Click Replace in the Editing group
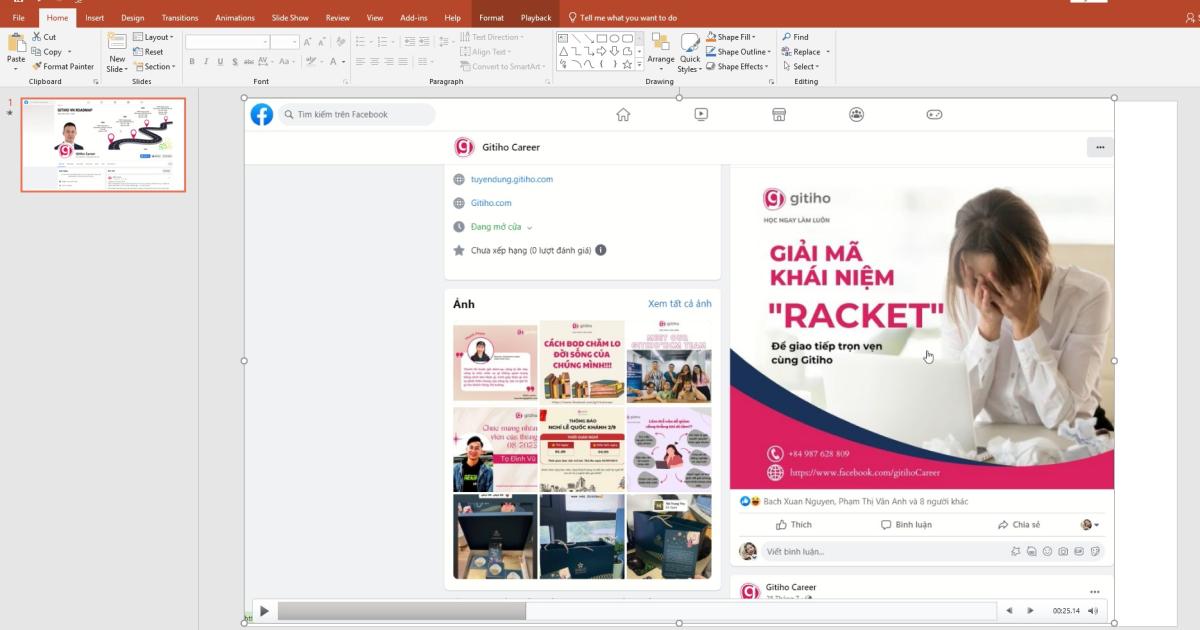Screen dimensions: 1200x630 805,51
